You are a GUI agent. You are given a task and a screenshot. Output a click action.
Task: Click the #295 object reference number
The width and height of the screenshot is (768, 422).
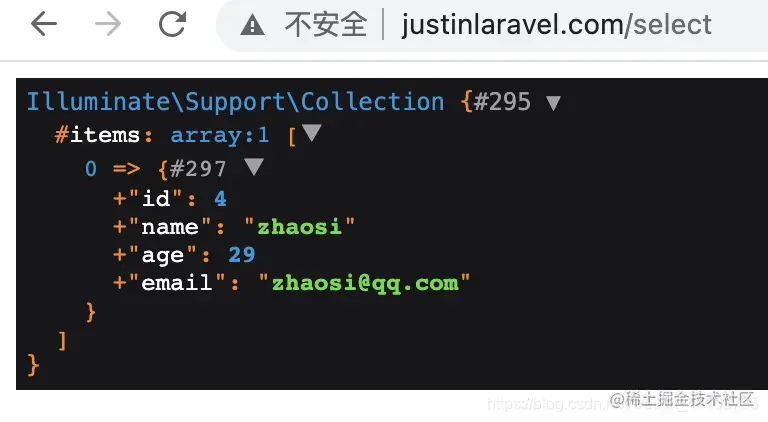(503, 102)
